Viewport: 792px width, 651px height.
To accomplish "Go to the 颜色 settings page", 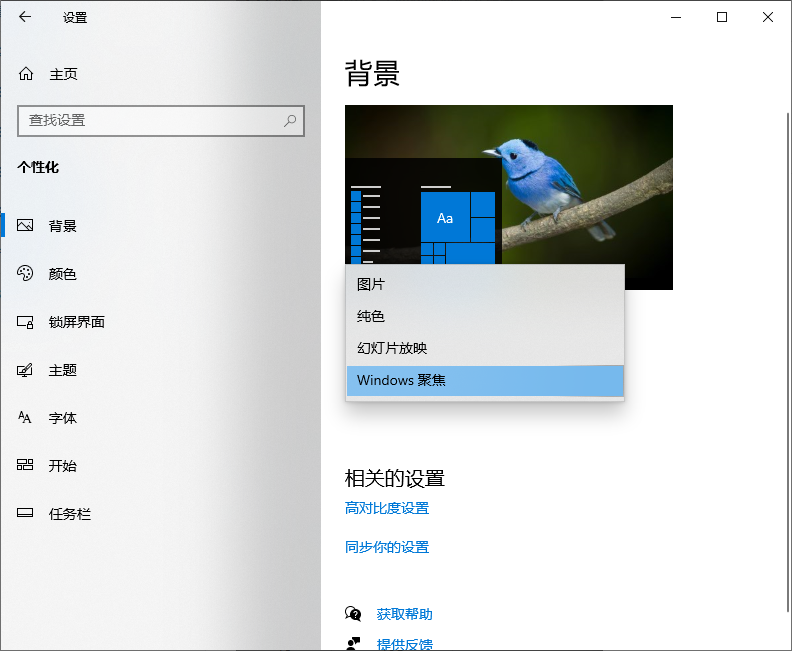I will [63, 274].
